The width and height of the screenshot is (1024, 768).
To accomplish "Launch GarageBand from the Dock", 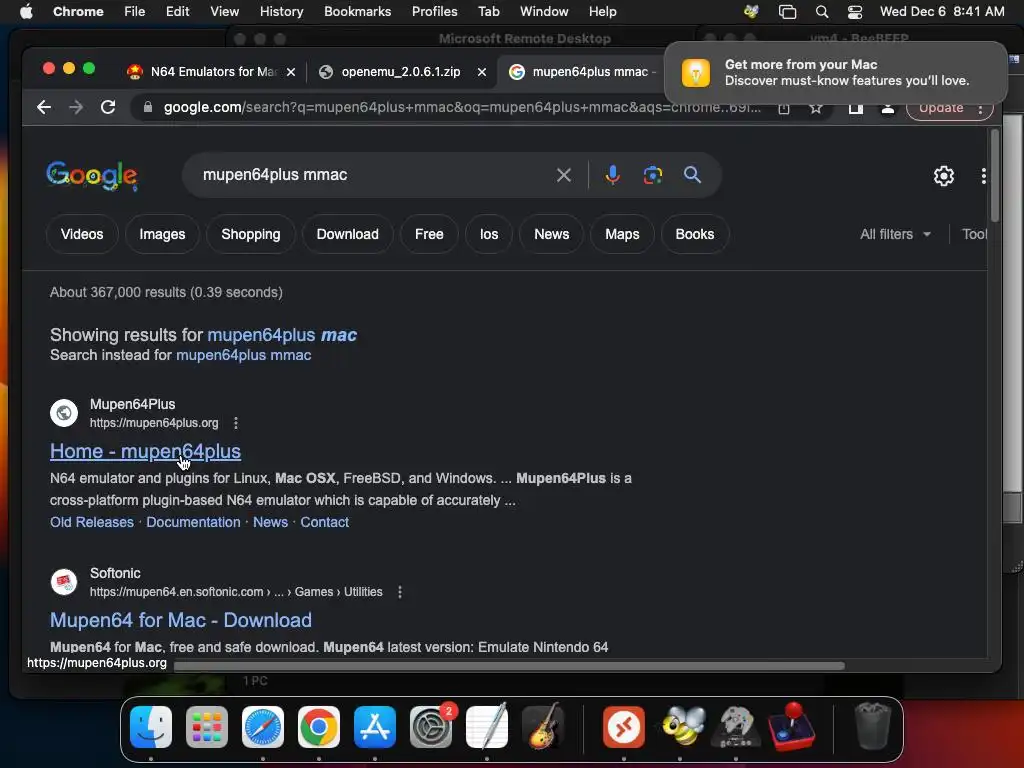I will [x=543, y=727].
